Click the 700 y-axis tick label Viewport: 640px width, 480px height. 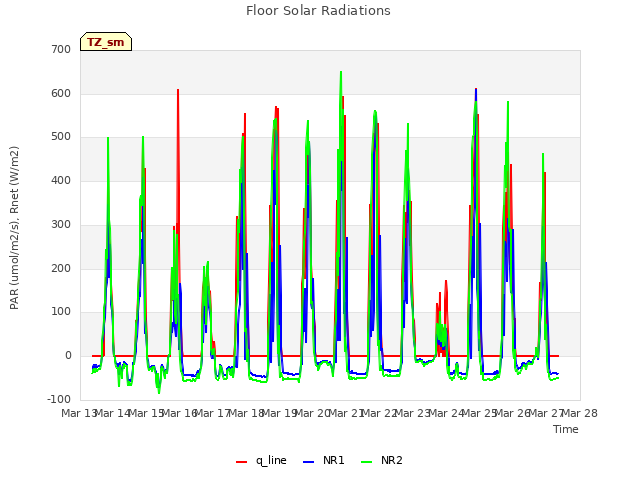(x=61, y=49)
